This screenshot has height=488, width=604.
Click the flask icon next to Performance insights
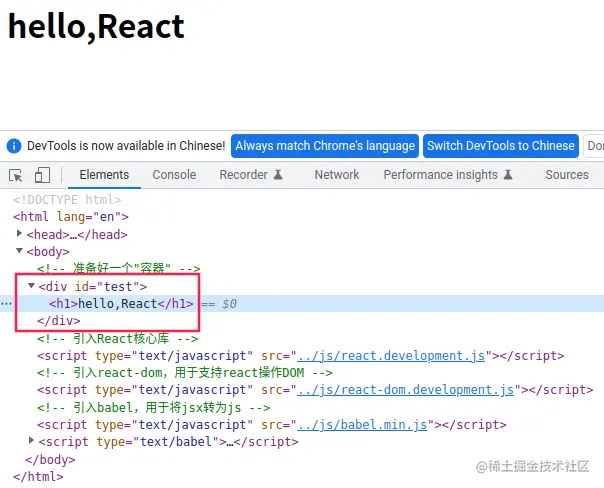508,175
